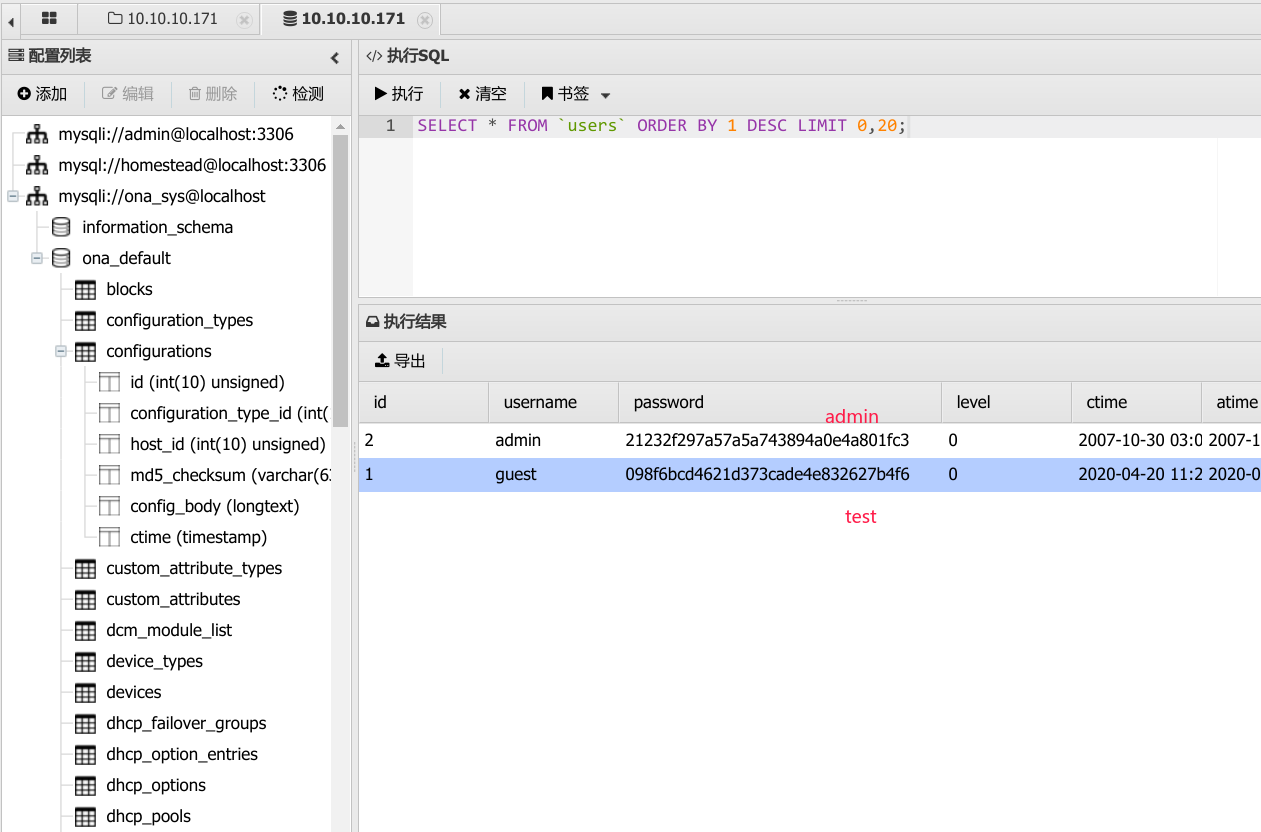Click the dhcp_pools table icon
This screenshot has height=832, width=1261.
pyautogui.click(x=86, y=816)
